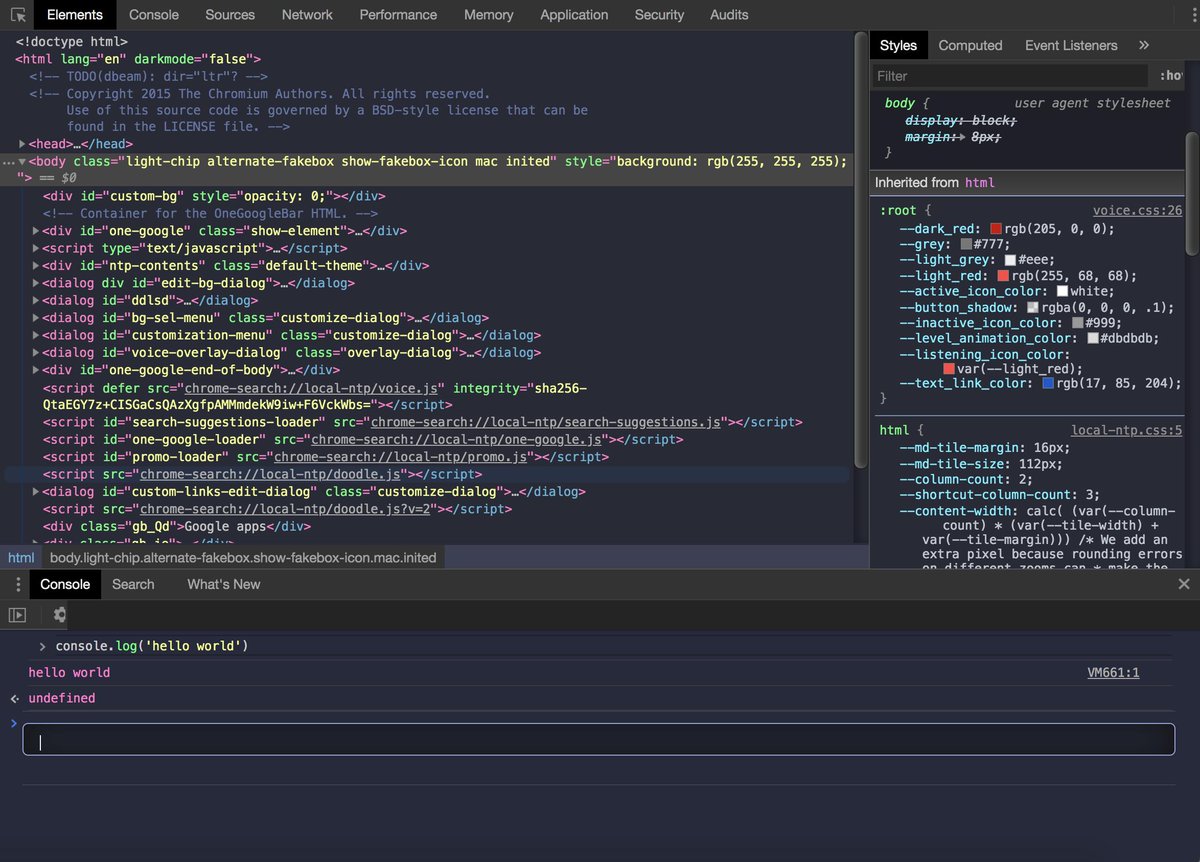
Task: Open the What's New drawer tab
Action: (x=223, y=584)
